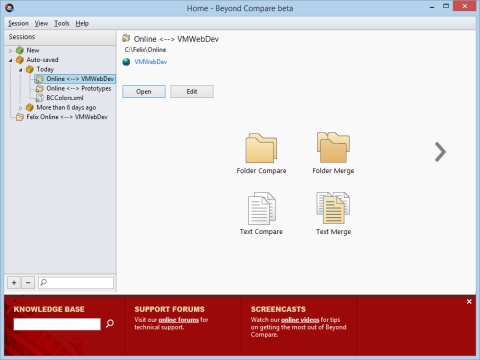Open the Folder Merge session icon
This screenshot has height=360, width=480.
click(x=333, y=147)
